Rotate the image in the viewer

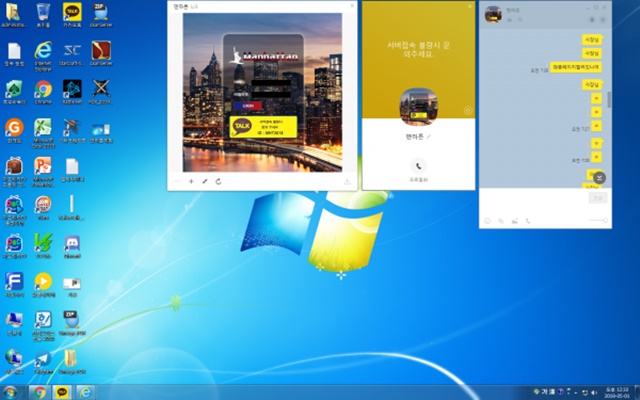218,181
